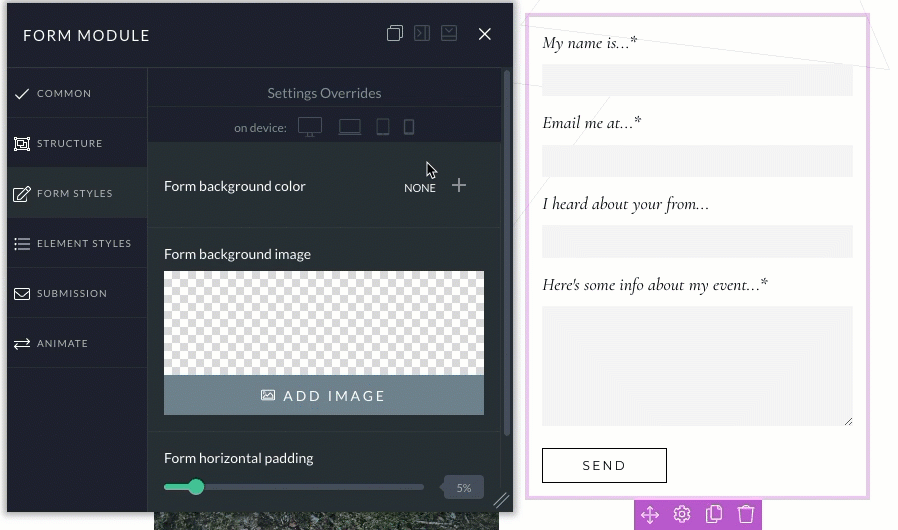Click the move module icon
898x530 pixels.
[650, 515]
